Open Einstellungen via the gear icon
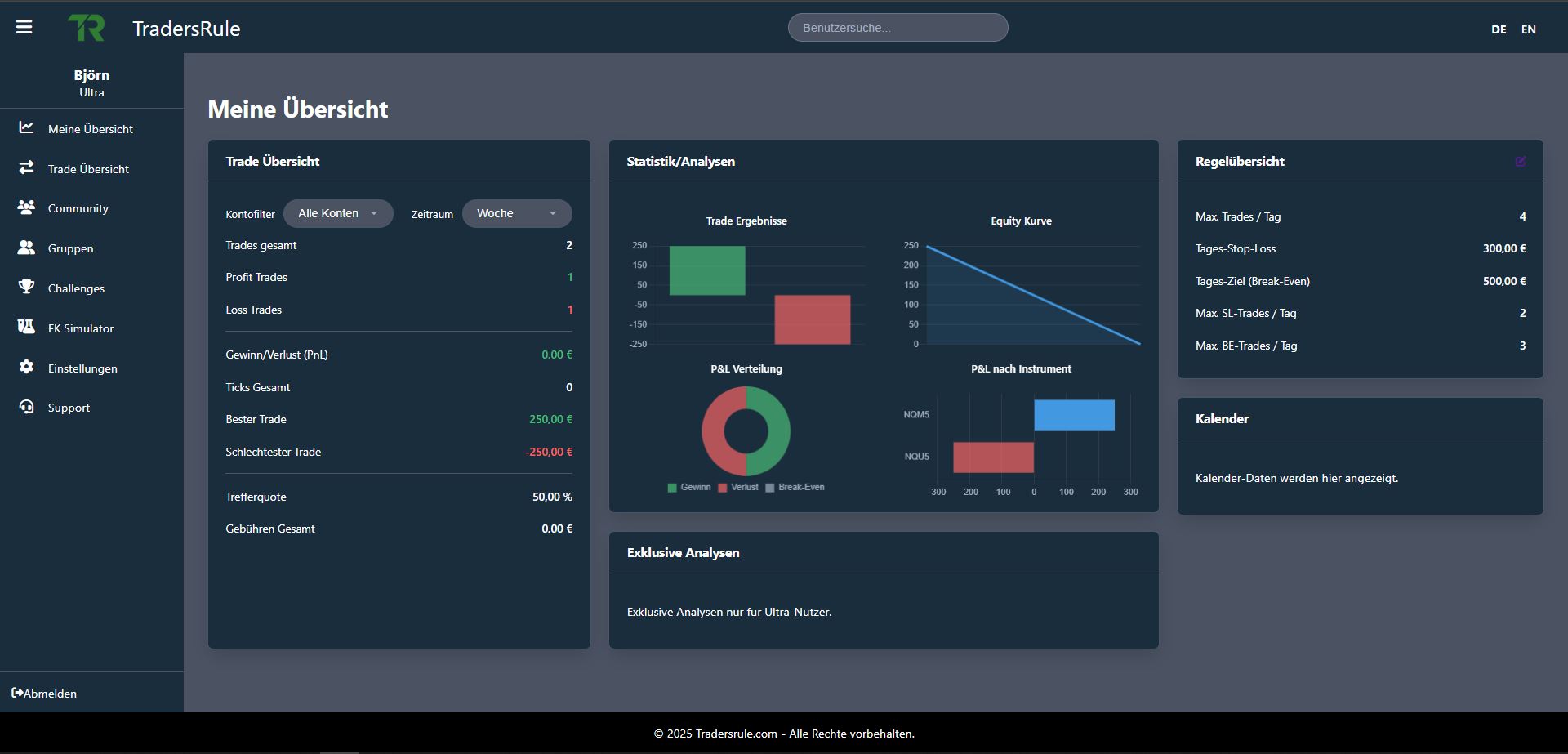The image size is (1568, 754). click(x=26, y=368)
